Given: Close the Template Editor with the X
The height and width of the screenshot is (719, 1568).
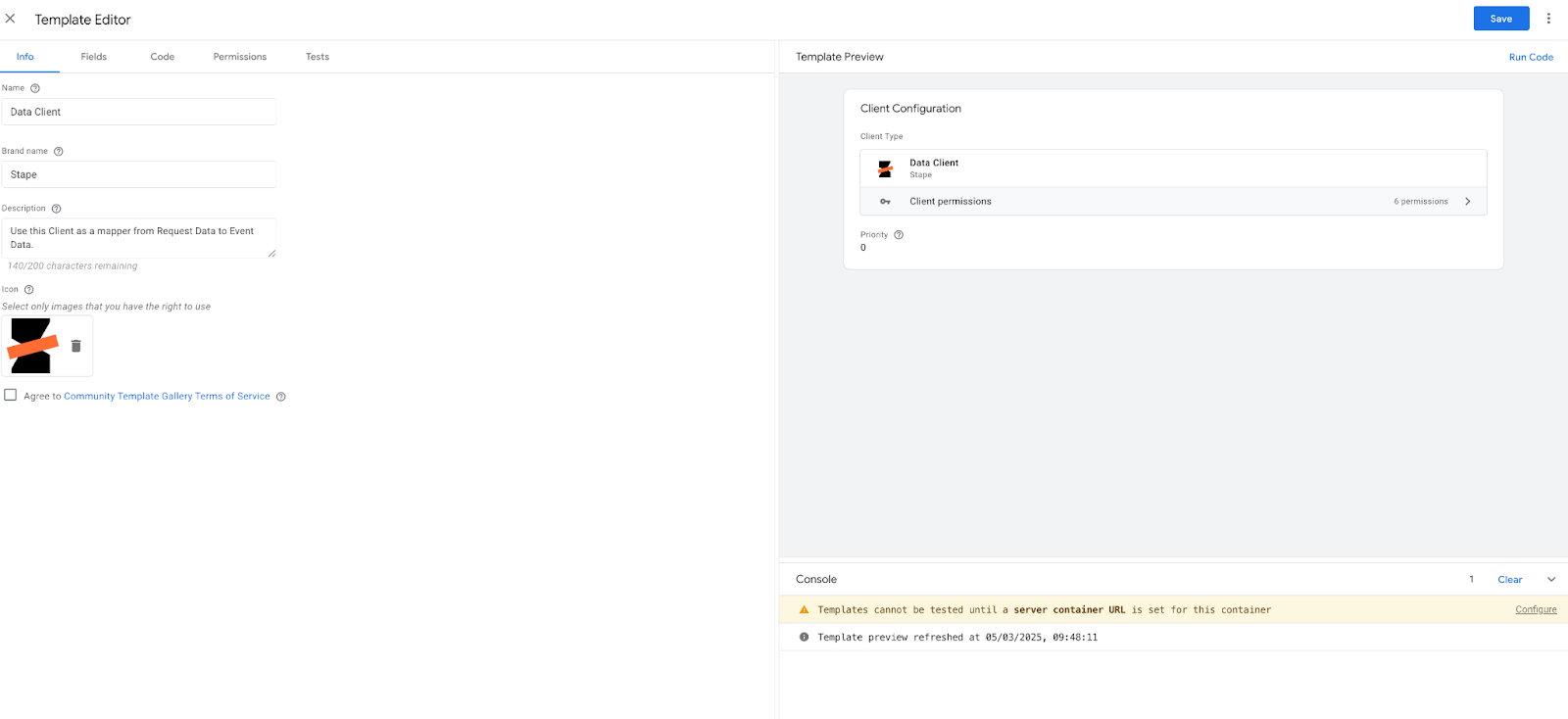Looking at the screenshot, I should pos(11,19).
